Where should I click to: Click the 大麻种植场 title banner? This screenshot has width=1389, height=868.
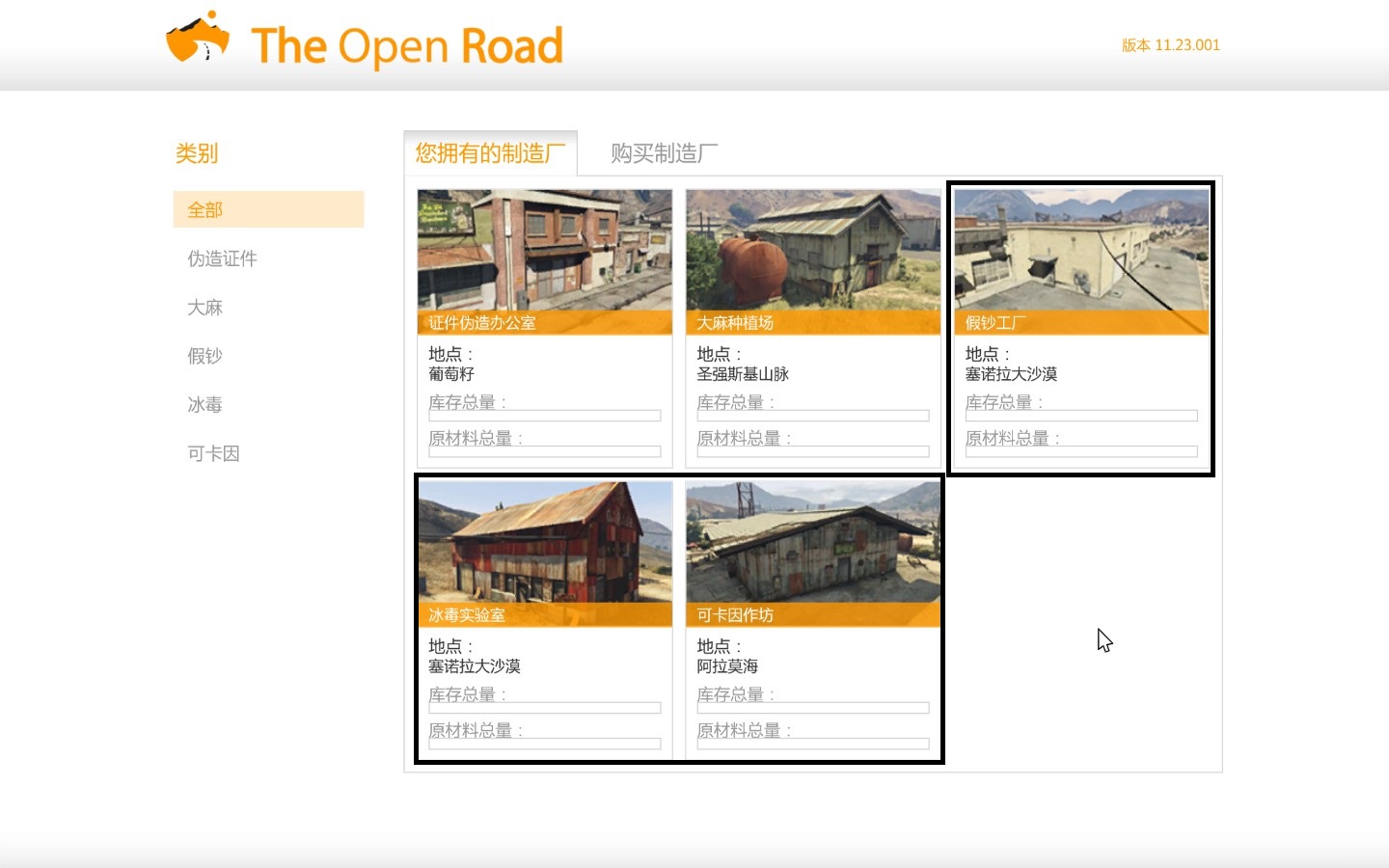pyautogui.click(x=813, y=323)
